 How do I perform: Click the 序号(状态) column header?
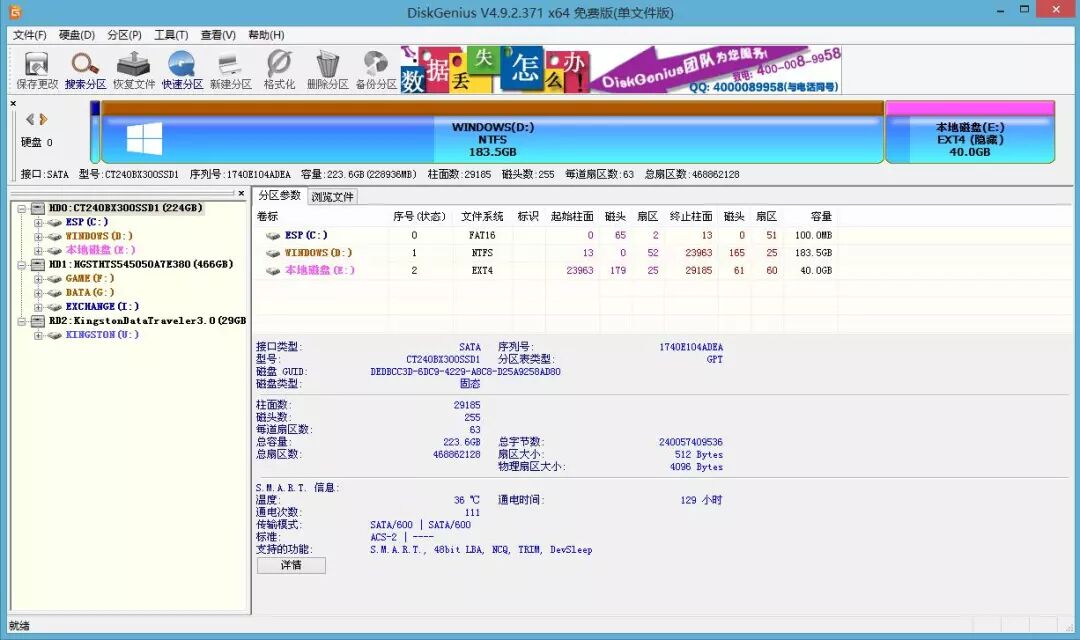pyautogui.click(x=419, y=216)
